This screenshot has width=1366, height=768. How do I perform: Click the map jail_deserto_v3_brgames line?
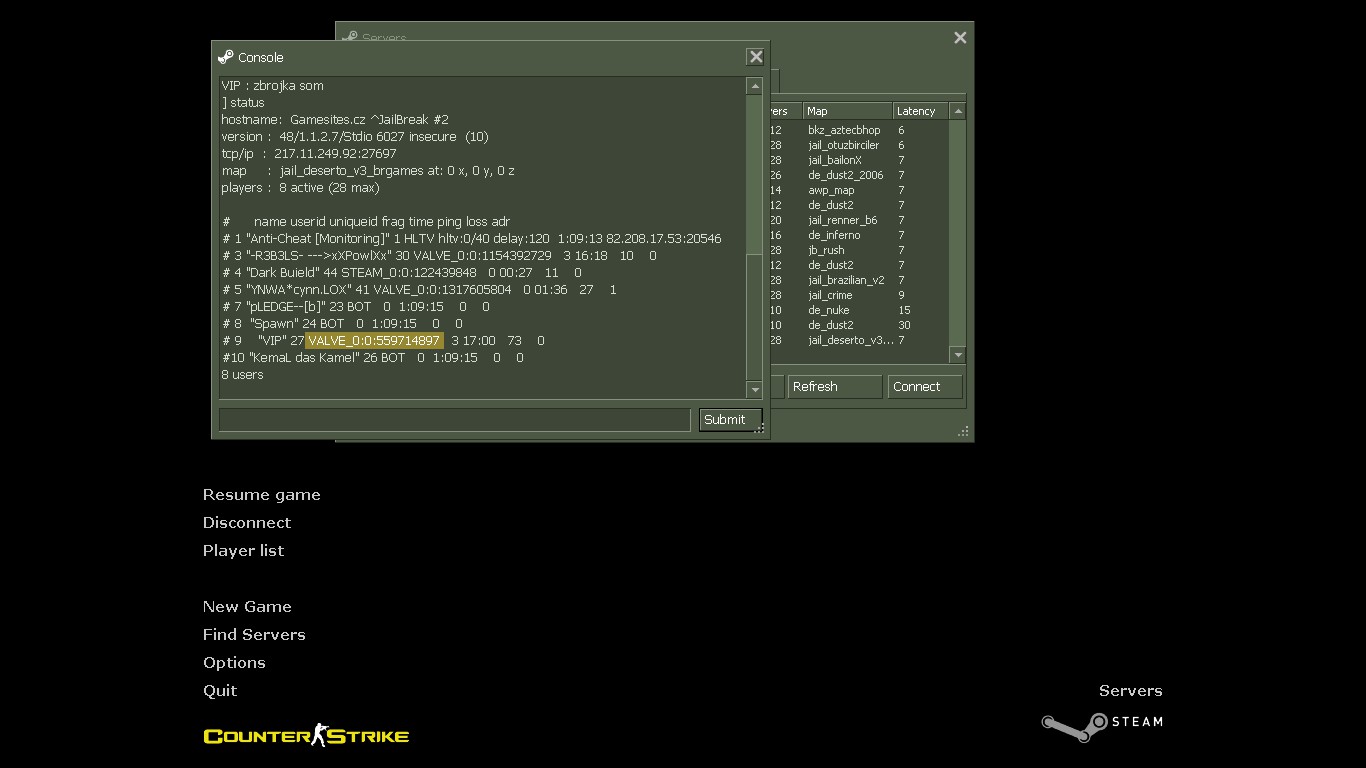point(368,171)
